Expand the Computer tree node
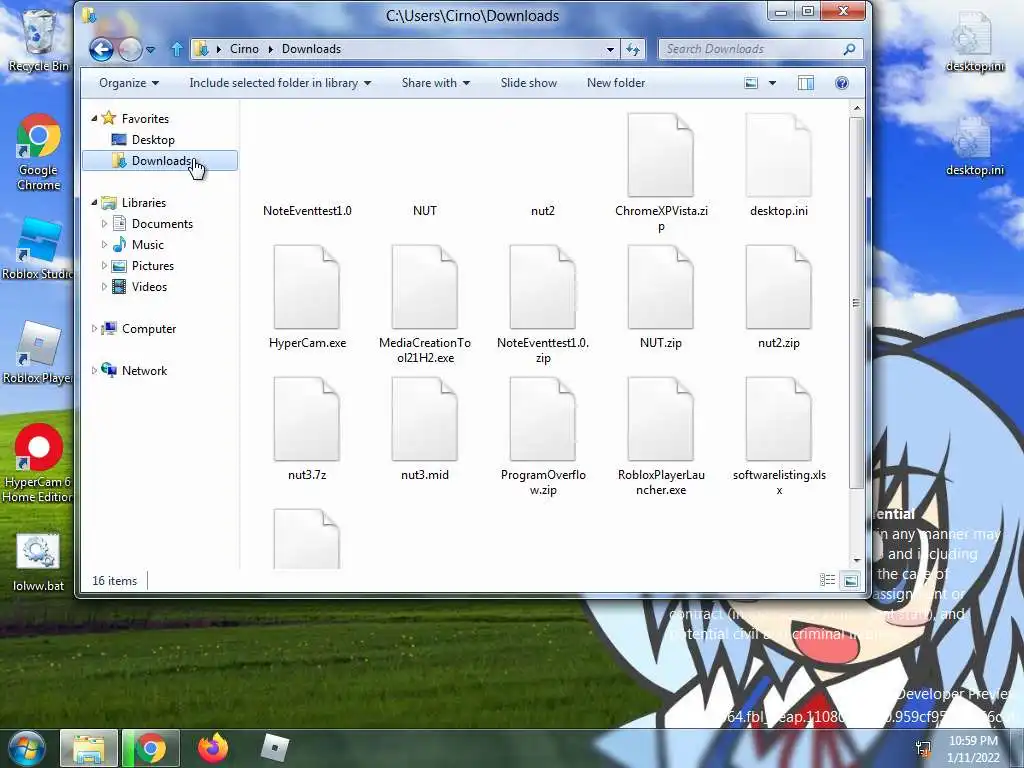 coord(94,328)
